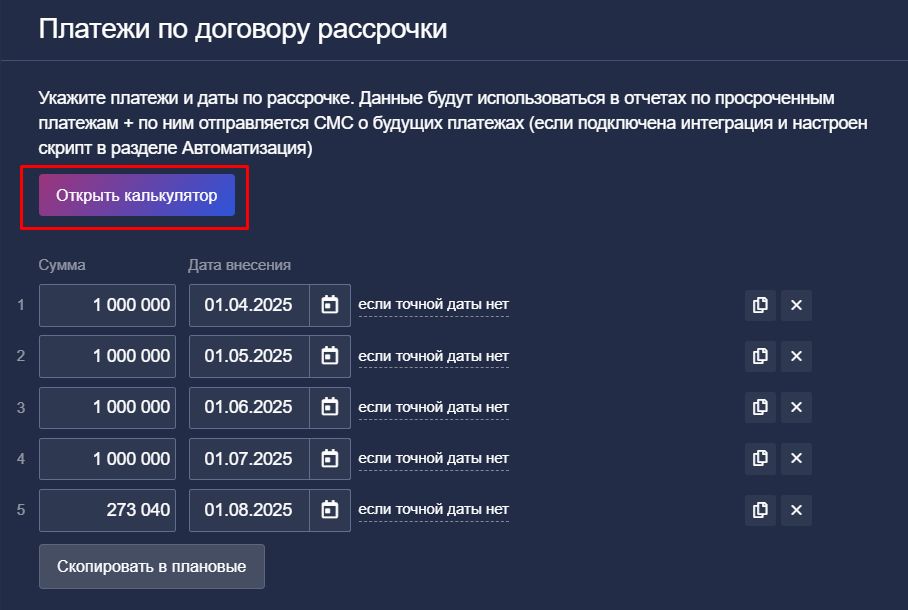Click heading 'Платежи по договору рассрочки'
This screenshot has height=610, width=908.
243,29
